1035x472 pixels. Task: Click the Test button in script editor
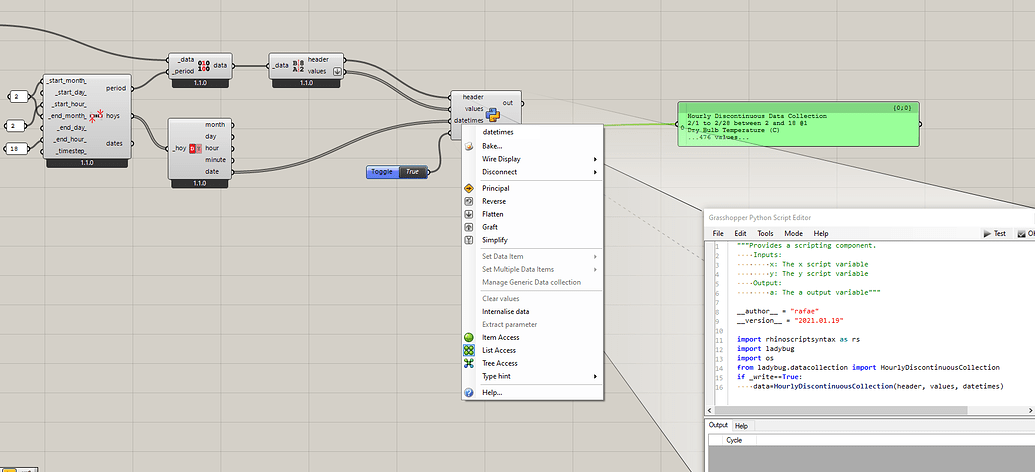pyautogui.click(x=995, y=234)
